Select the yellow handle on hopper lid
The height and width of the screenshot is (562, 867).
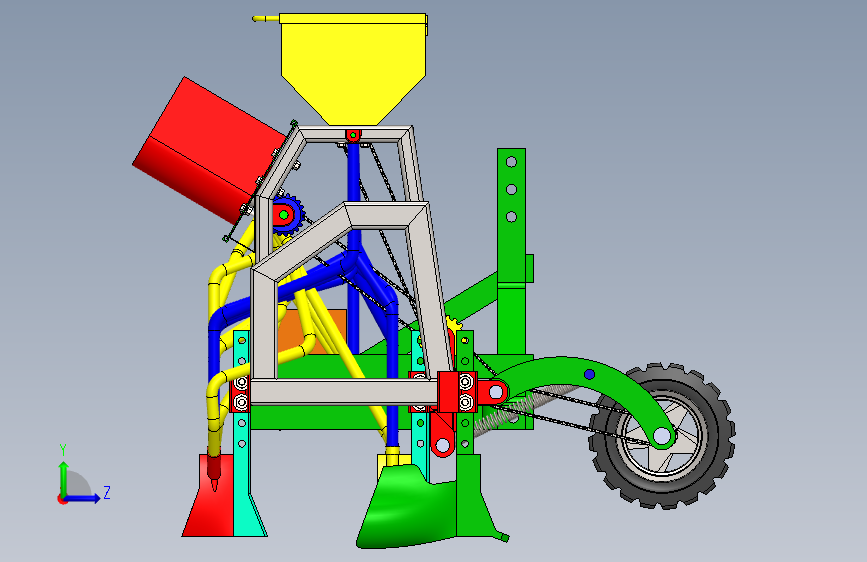[x=266, y=19]
